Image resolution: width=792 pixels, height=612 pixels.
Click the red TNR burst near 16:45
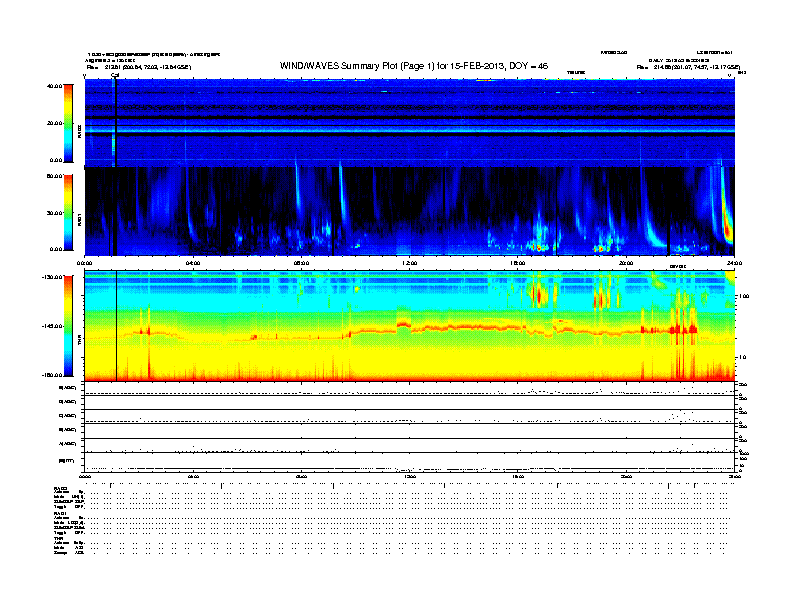538,294
